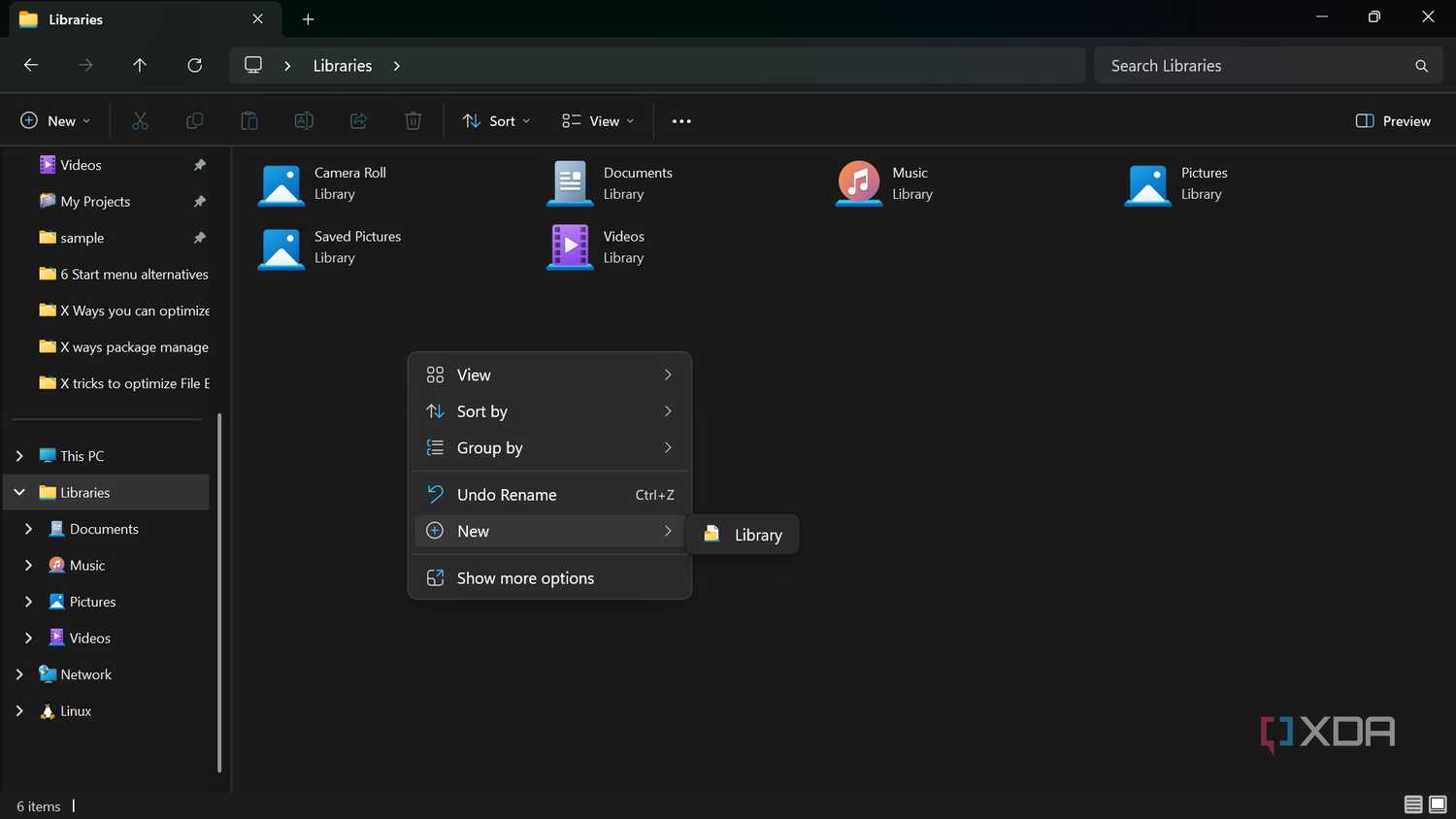Select the Camera Roll library icon
This screenshot has width=1456, height=819.
click(x=281, y=183)
